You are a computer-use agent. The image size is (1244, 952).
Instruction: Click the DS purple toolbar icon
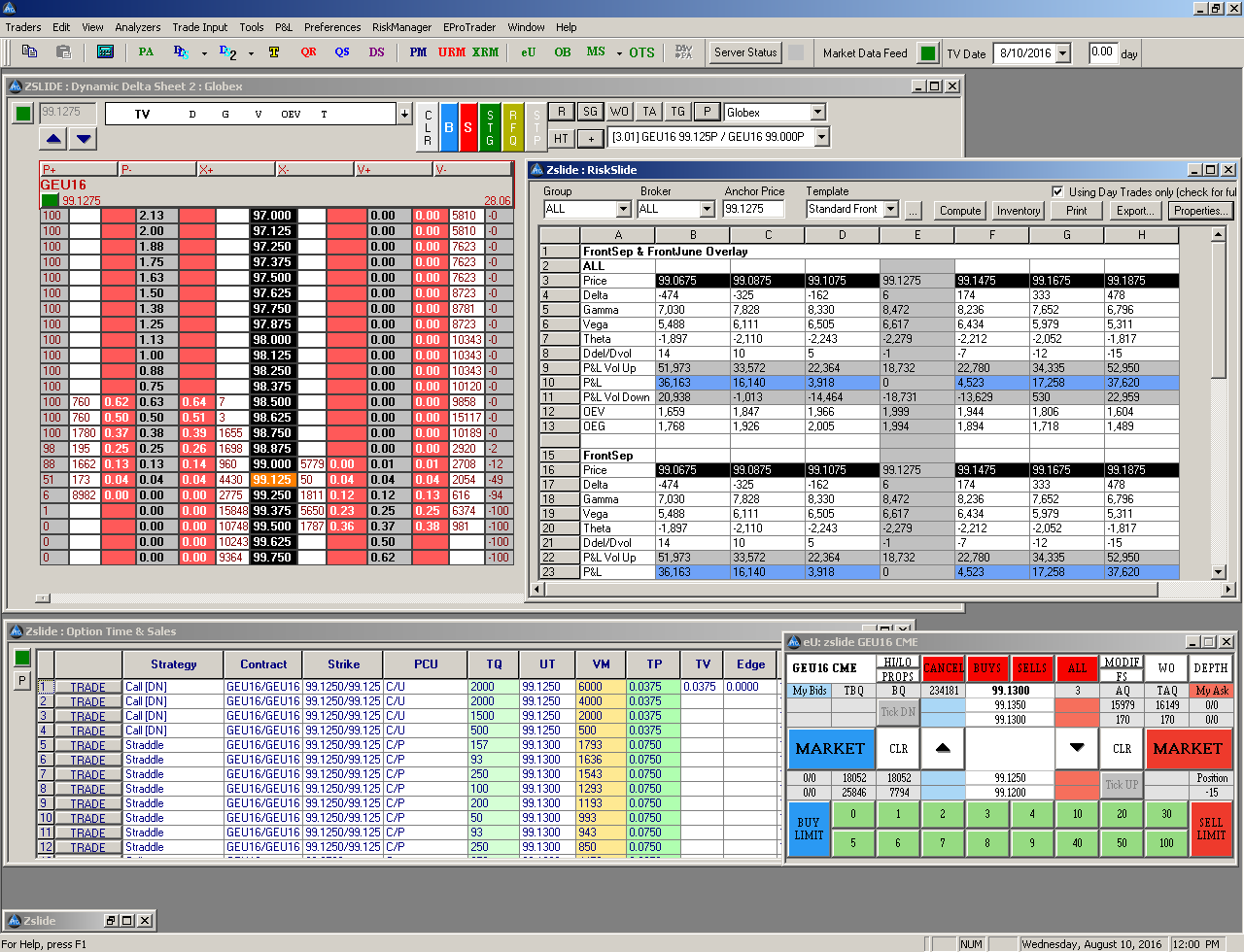tap(376, 52)
